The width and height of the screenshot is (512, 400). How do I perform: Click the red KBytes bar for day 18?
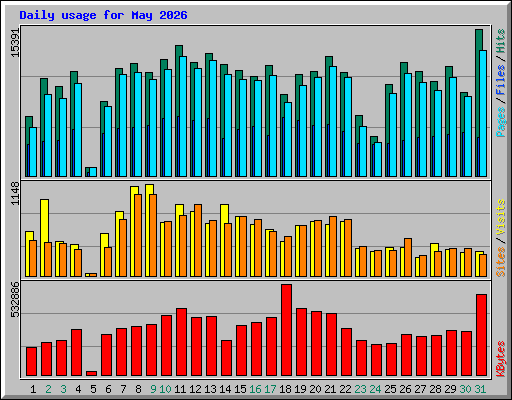point(286,330)
